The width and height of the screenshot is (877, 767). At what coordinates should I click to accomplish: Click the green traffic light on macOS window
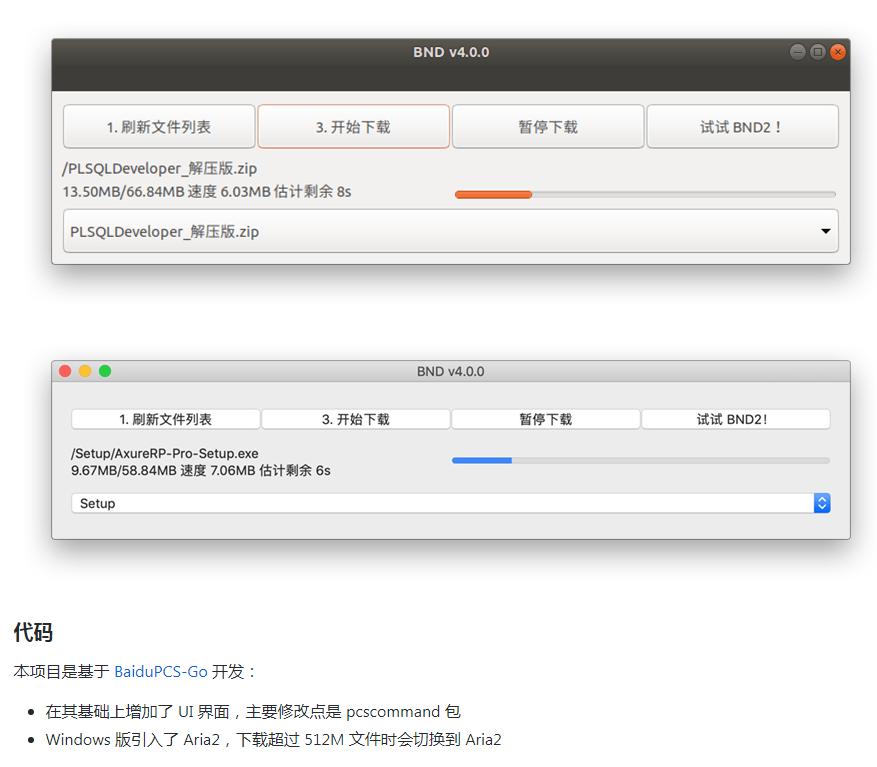click(105, 370)
